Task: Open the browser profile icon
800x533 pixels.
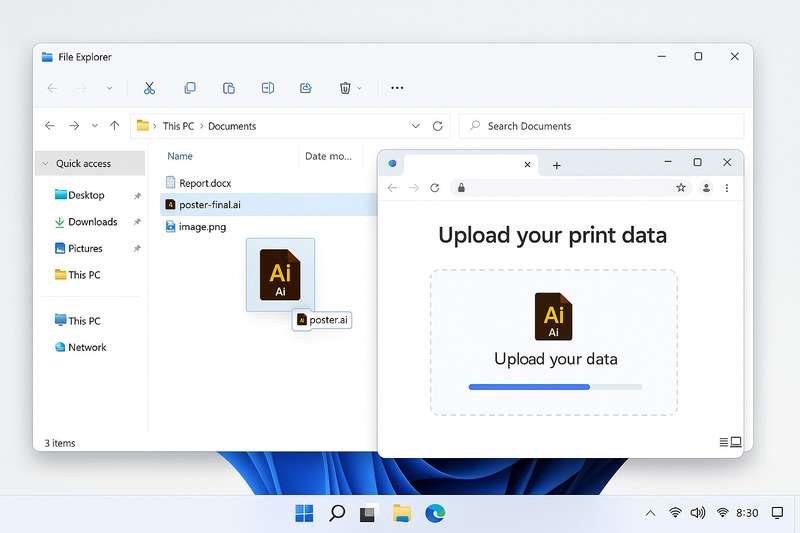Action: tap(706, 188)
